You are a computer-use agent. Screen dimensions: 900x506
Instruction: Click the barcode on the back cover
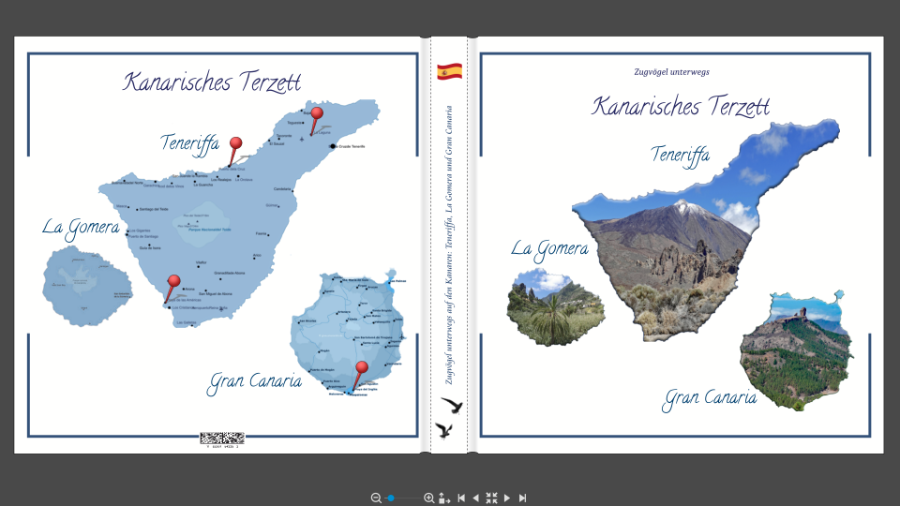[x=222, y=439]
